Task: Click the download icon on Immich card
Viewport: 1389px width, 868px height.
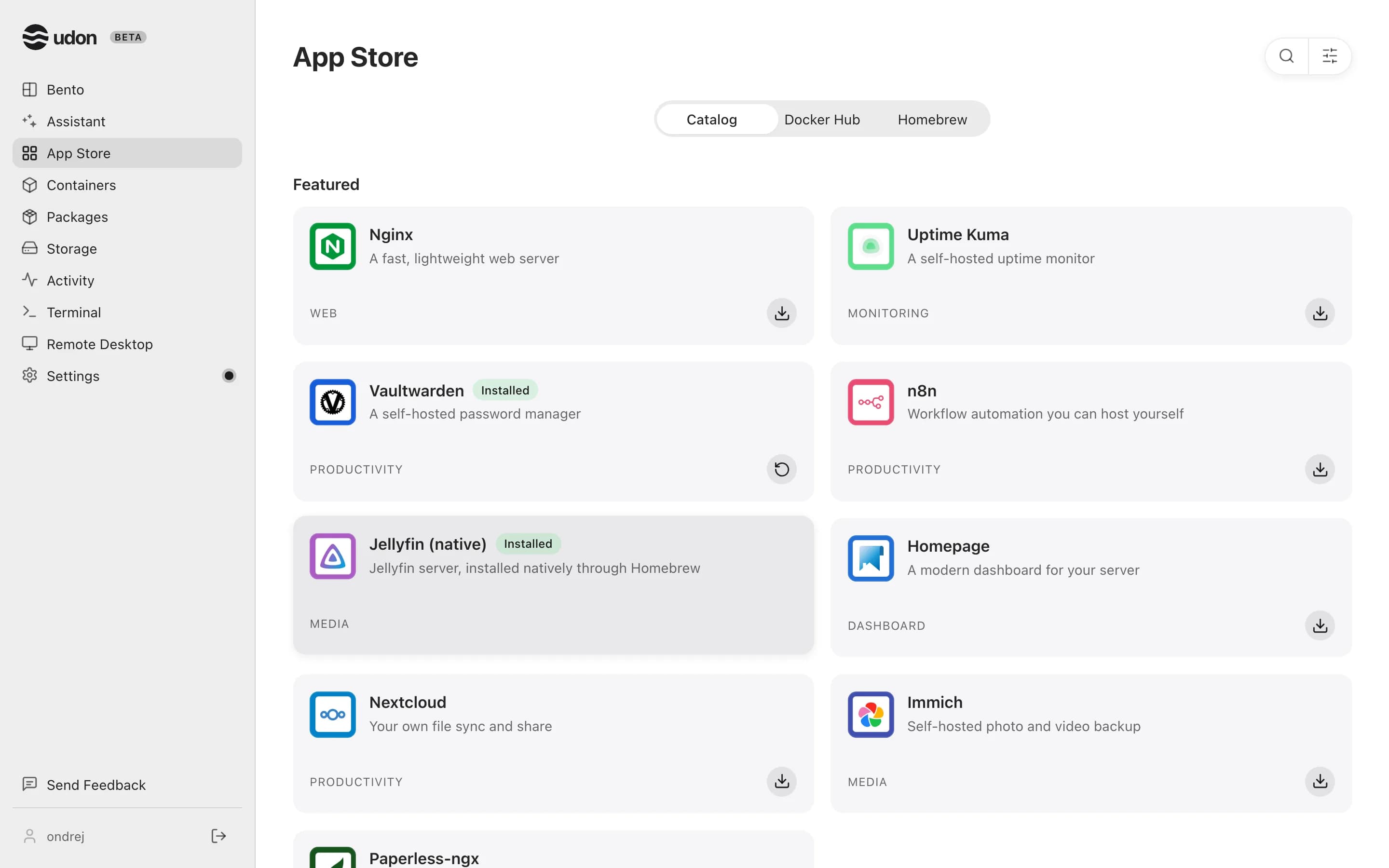Action: [1320, 781]
